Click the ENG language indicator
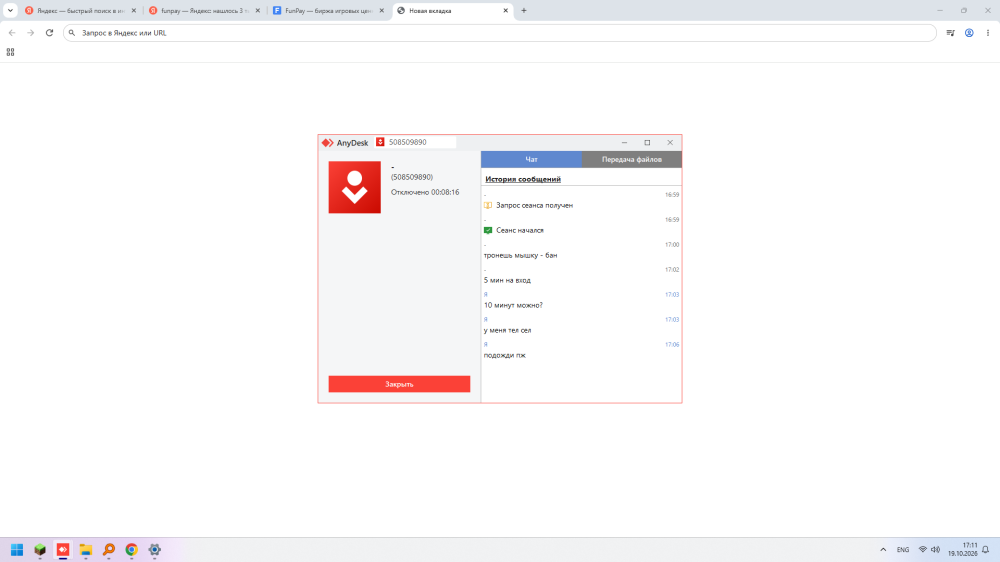The width and height of the screenshot is (1000, 562). (903, 550)
